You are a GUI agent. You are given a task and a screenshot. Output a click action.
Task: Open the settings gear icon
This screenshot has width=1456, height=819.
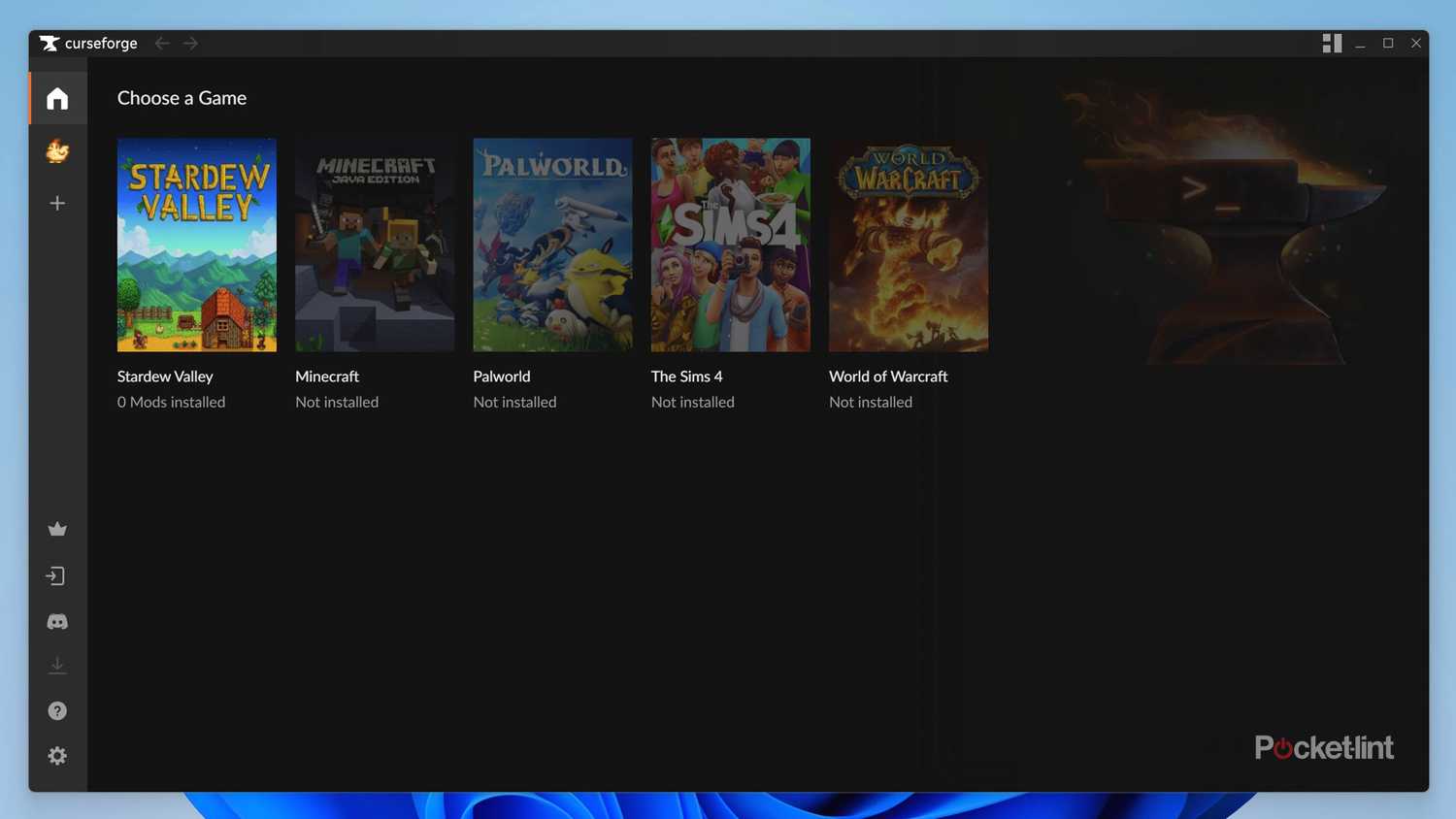pyautogui.click(x=56, y=755)
